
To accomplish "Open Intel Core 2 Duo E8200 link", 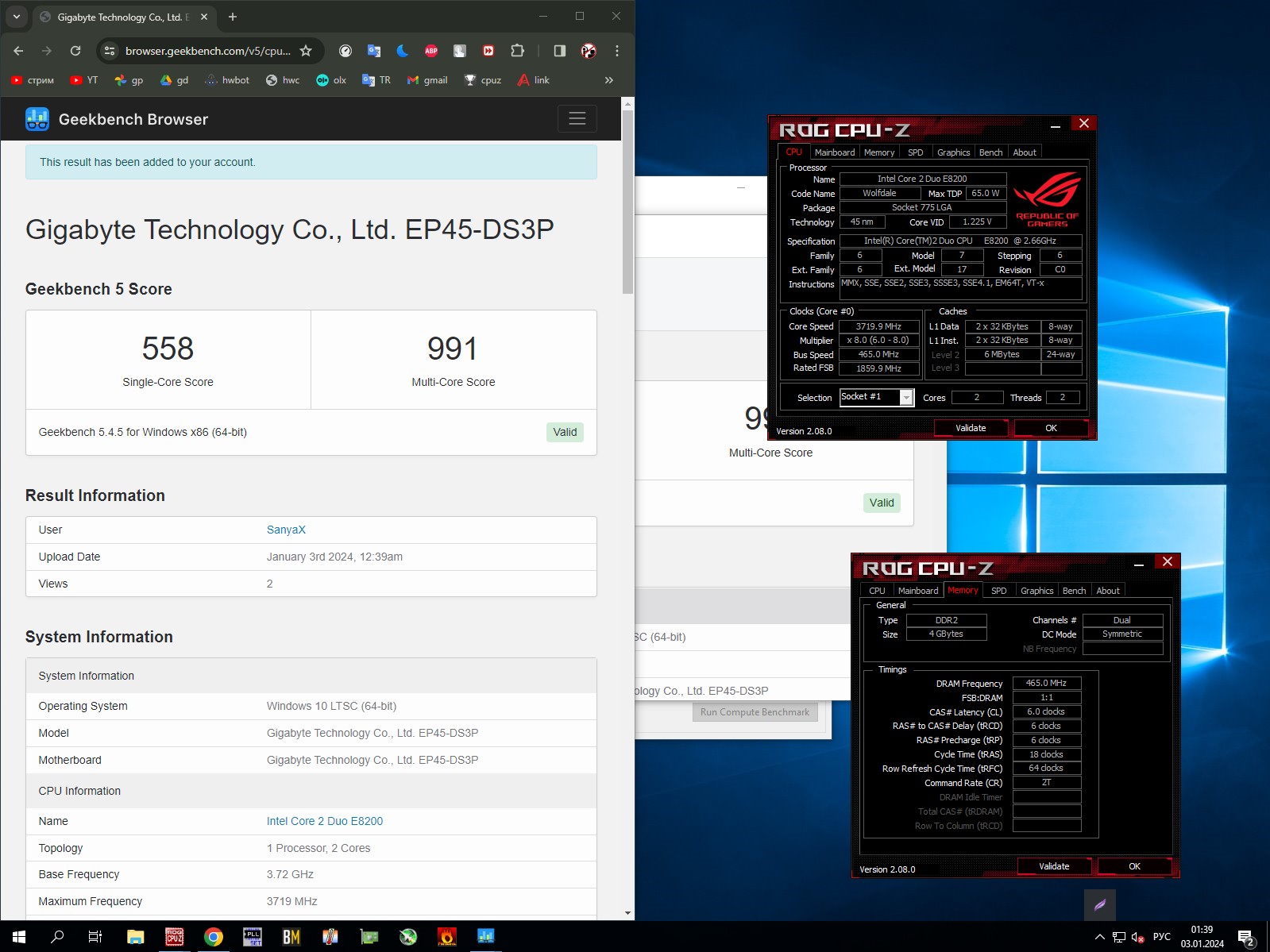I will tap(325, 821).
